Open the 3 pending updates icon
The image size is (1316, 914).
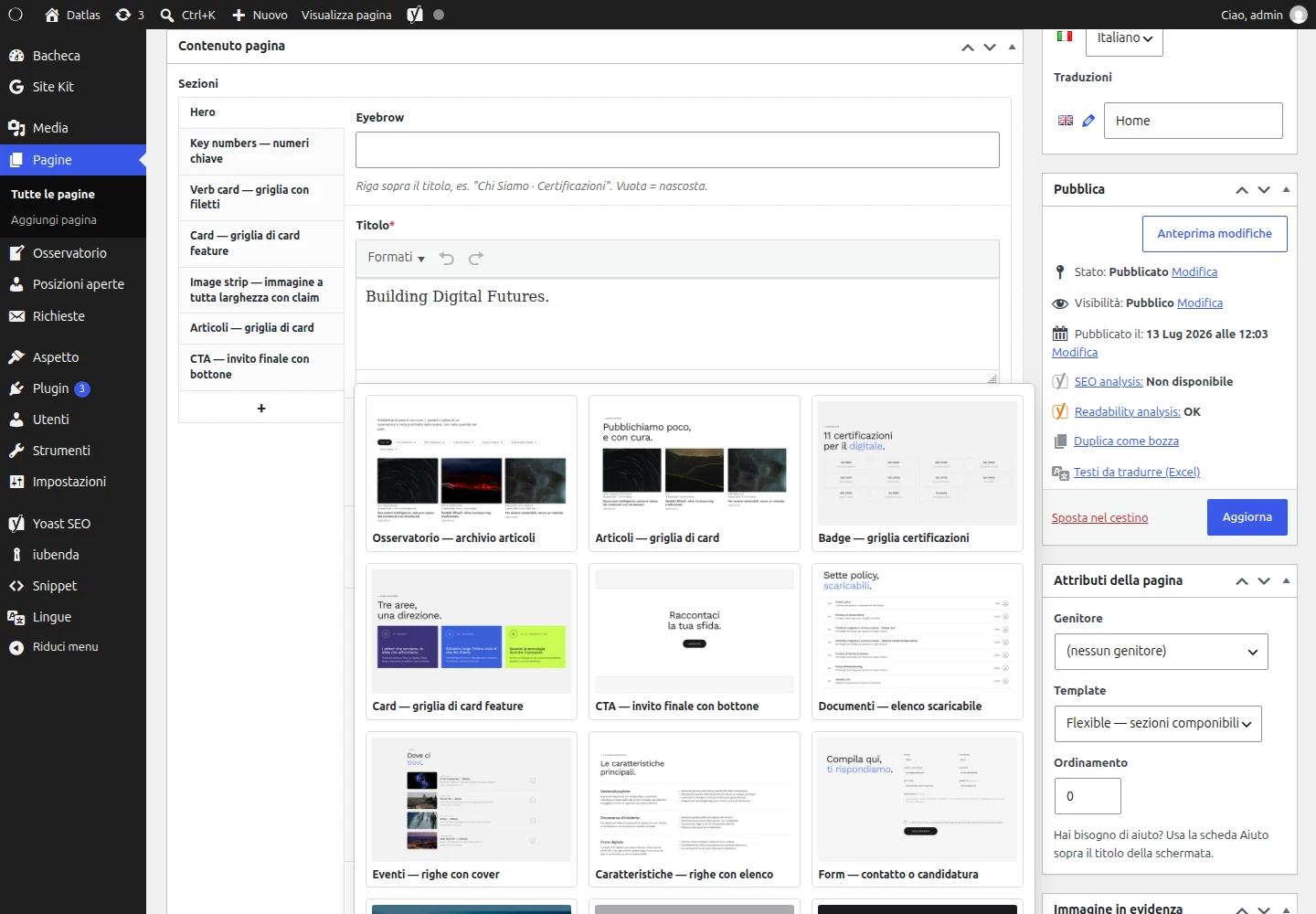tap(130, 15)
